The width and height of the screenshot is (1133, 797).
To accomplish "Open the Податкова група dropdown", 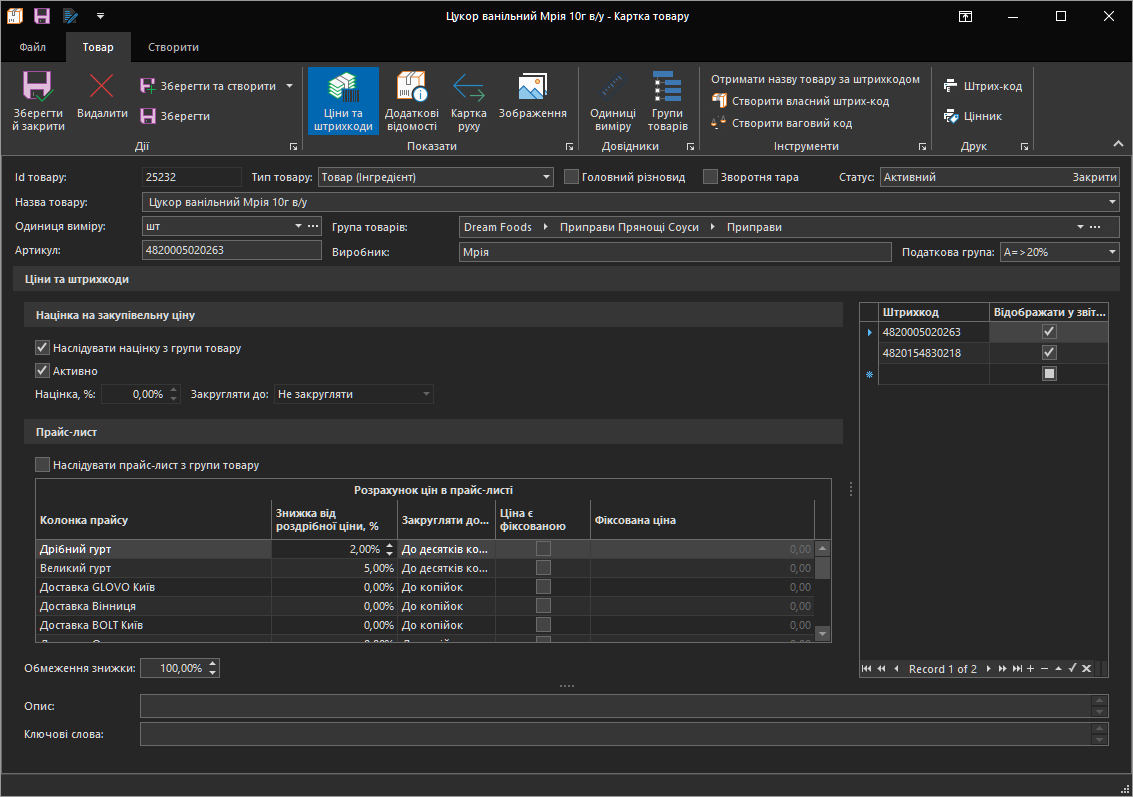I will click(x=1112, y=253).
